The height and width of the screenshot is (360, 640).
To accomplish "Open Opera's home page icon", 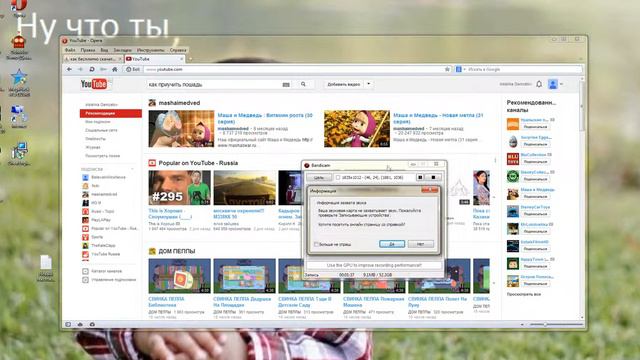I will point(115,69).
